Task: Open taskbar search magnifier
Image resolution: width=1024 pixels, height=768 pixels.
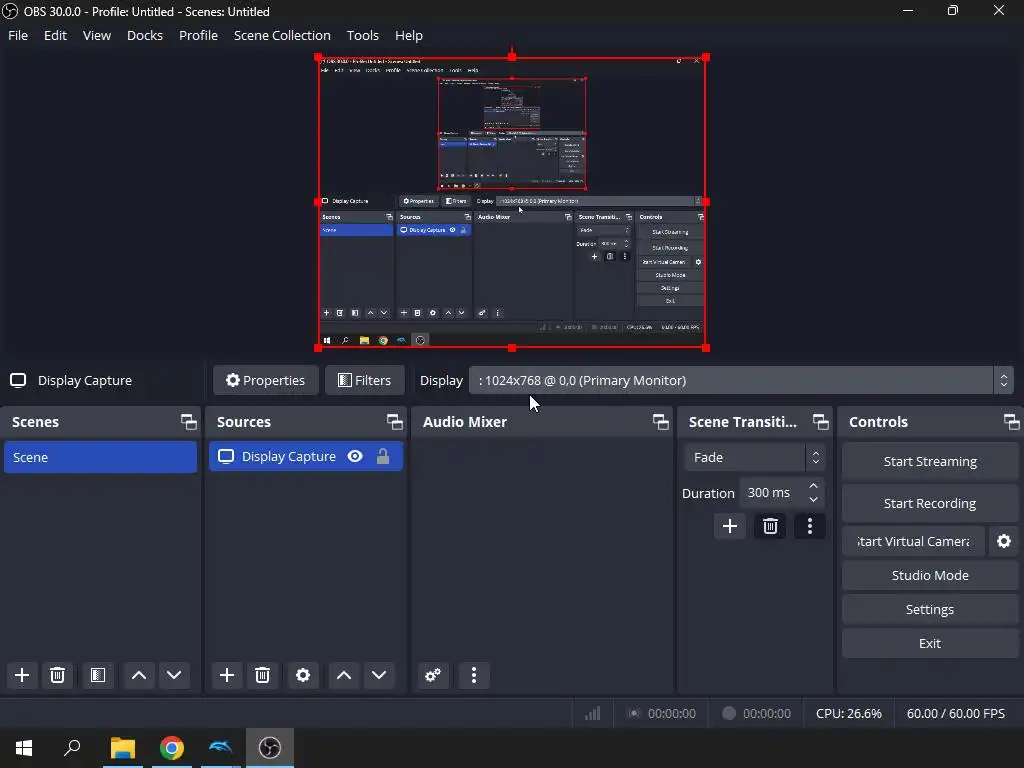Action: pos(72,748)
